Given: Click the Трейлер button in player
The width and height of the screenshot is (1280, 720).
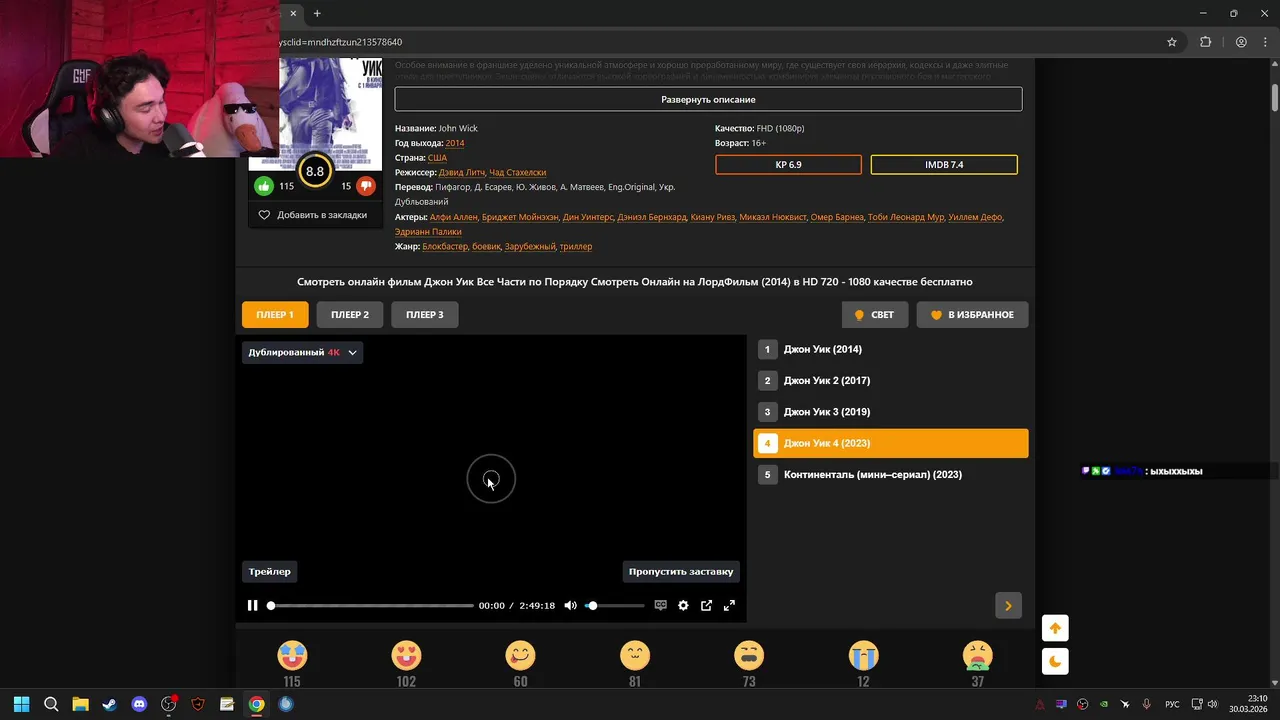Looking at the screenshot, I should tap(270, 571).
